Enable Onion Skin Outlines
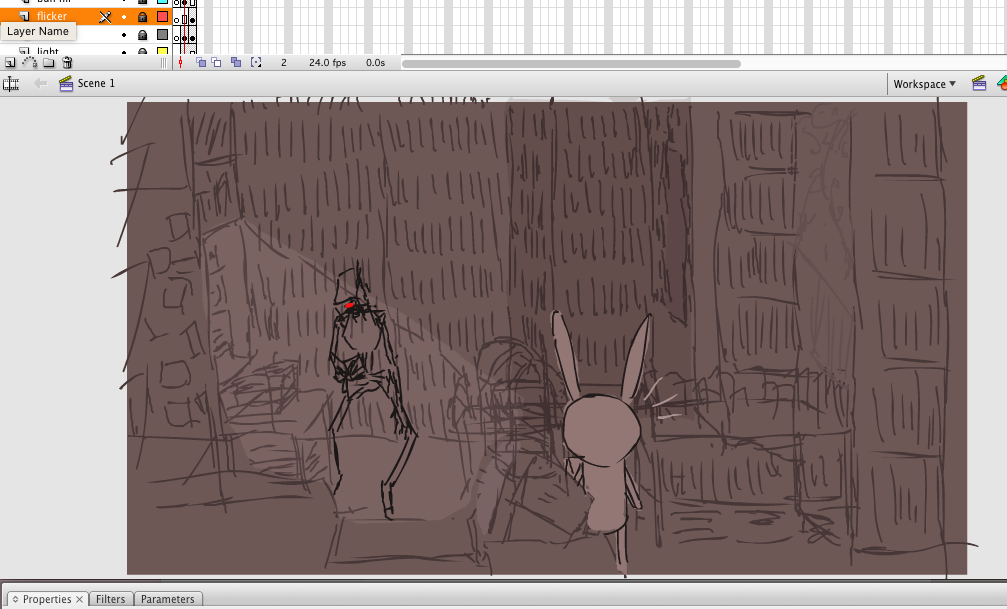Image resolution: width=1007 pixels, height=609 pixels. [217, 63]
